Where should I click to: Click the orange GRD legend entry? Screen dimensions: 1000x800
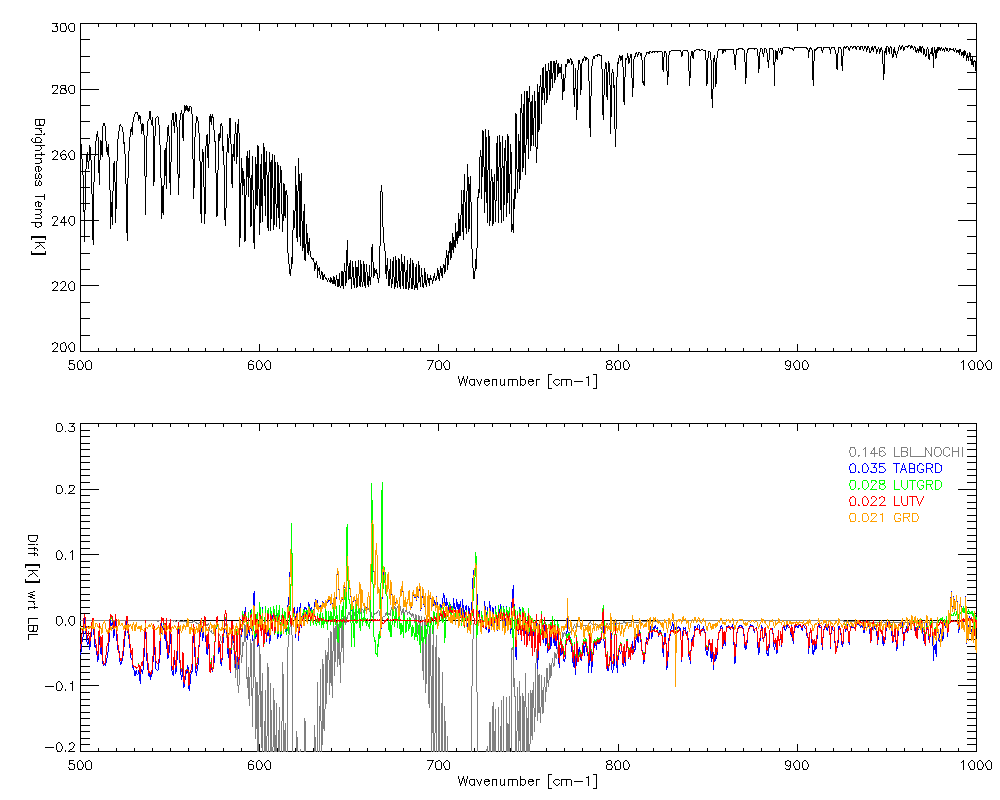pyautogui.click(x=884, y=518)
